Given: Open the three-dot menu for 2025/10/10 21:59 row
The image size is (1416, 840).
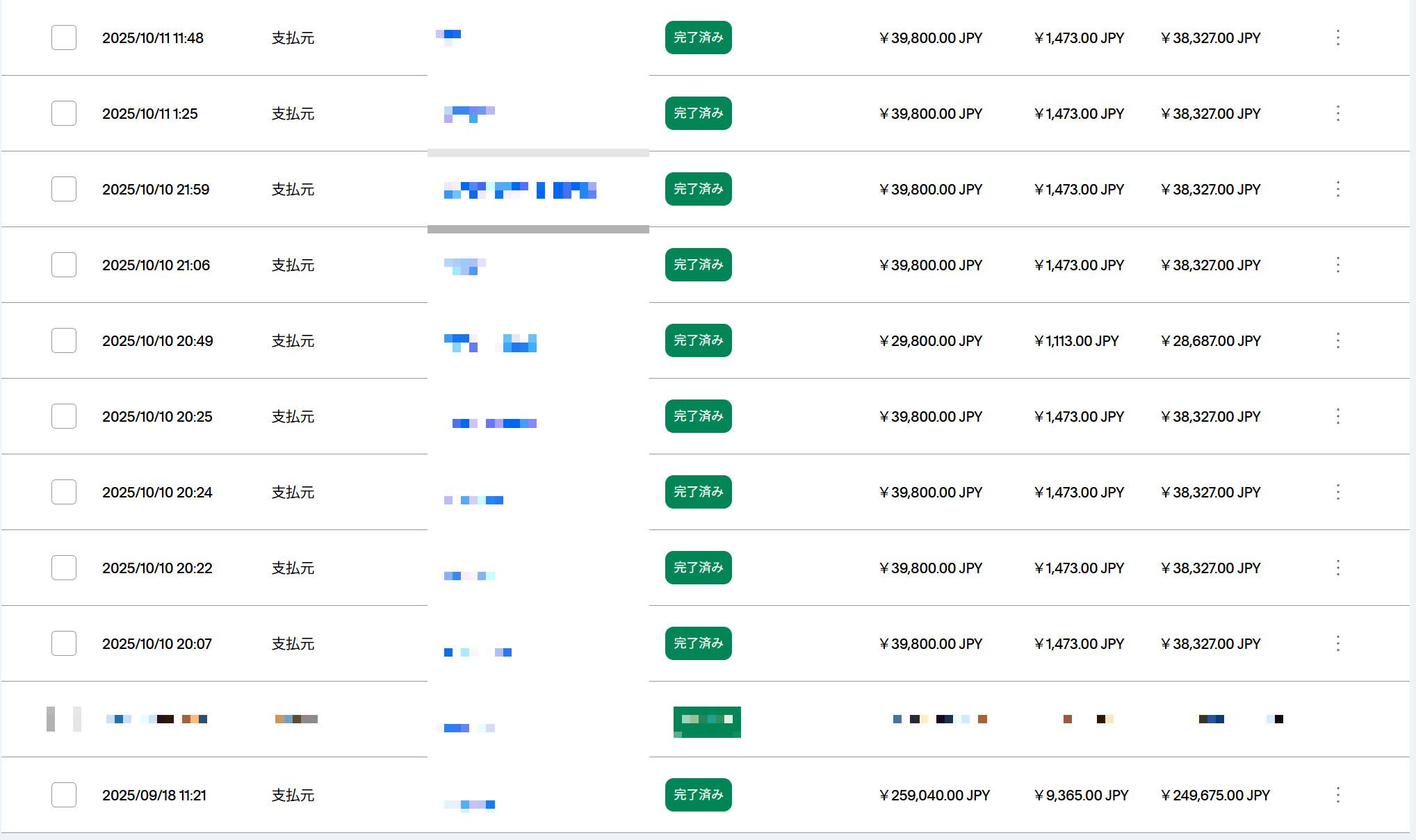Looking at the screenshot, I should pyautogui.click(x=1337, y=189).
